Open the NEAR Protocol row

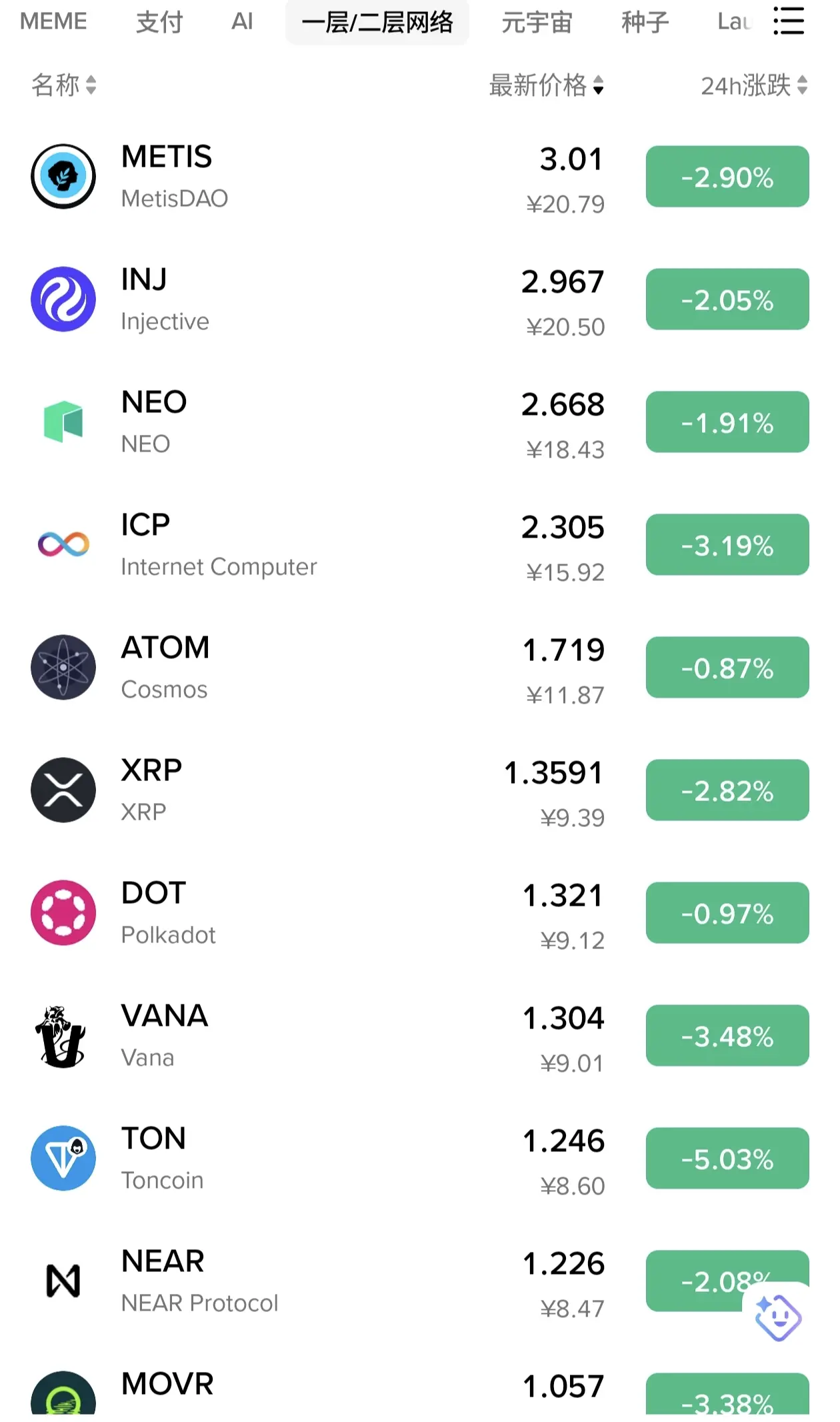tap(420, 1281)
